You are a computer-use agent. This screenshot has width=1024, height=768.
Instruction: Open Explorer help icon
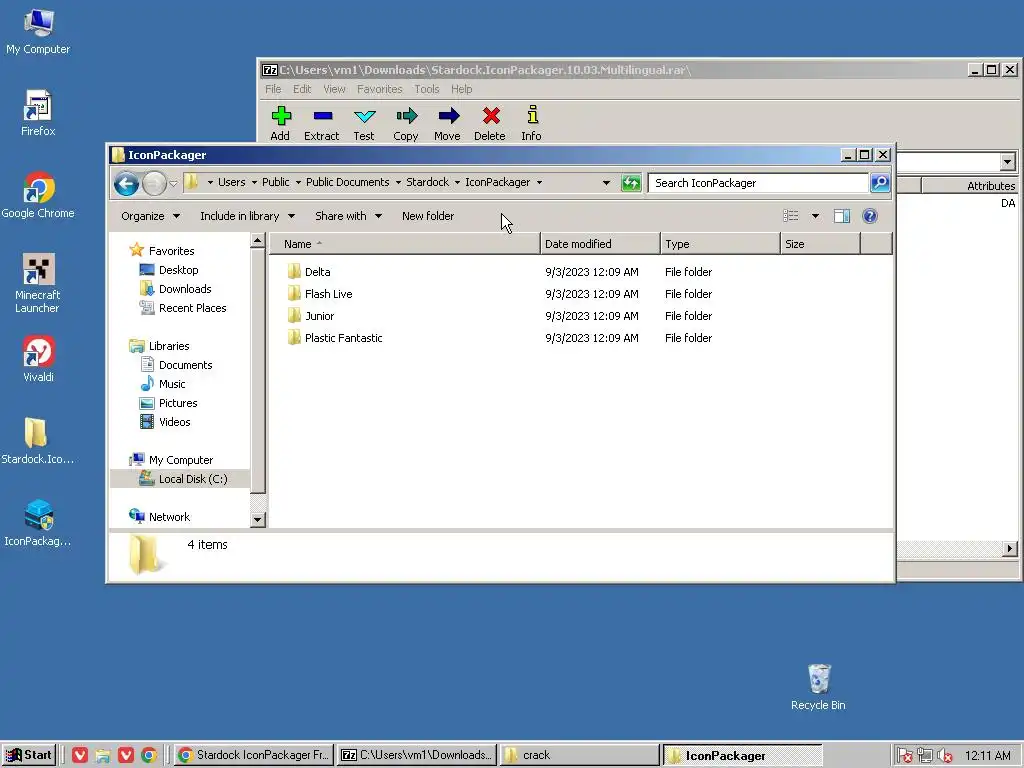point(870,216)
